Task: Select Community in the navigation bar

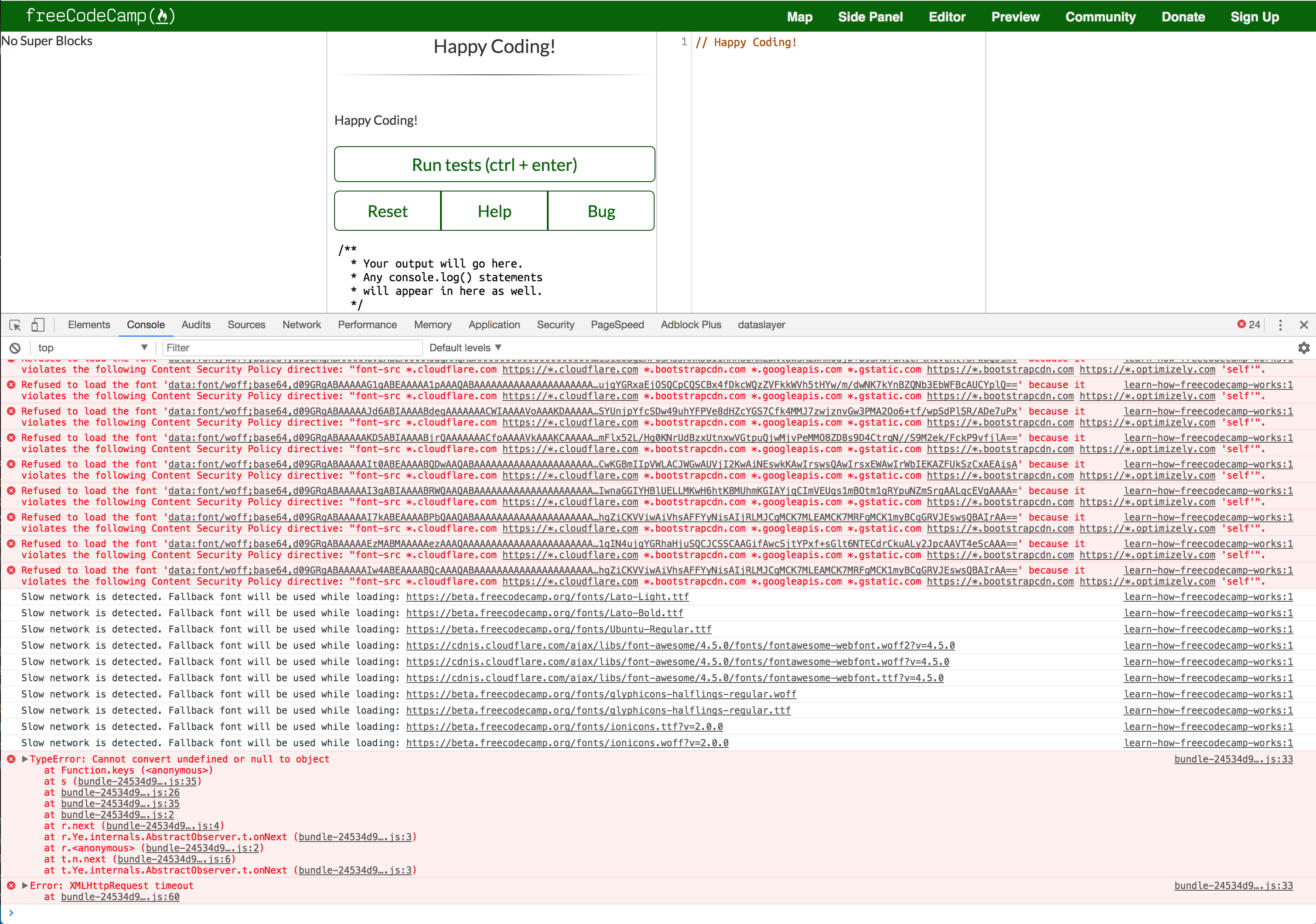Action: [1101, 16]
